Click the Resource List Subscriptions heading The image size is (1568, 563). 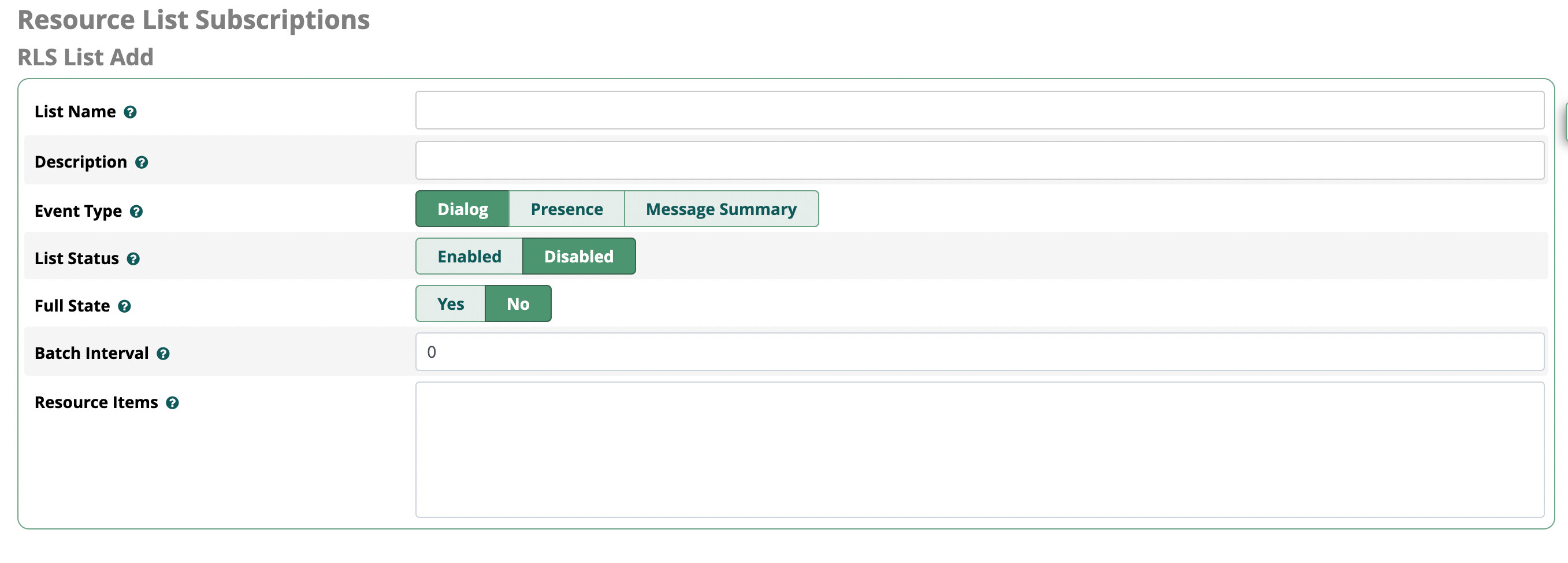tap(194, 20)
